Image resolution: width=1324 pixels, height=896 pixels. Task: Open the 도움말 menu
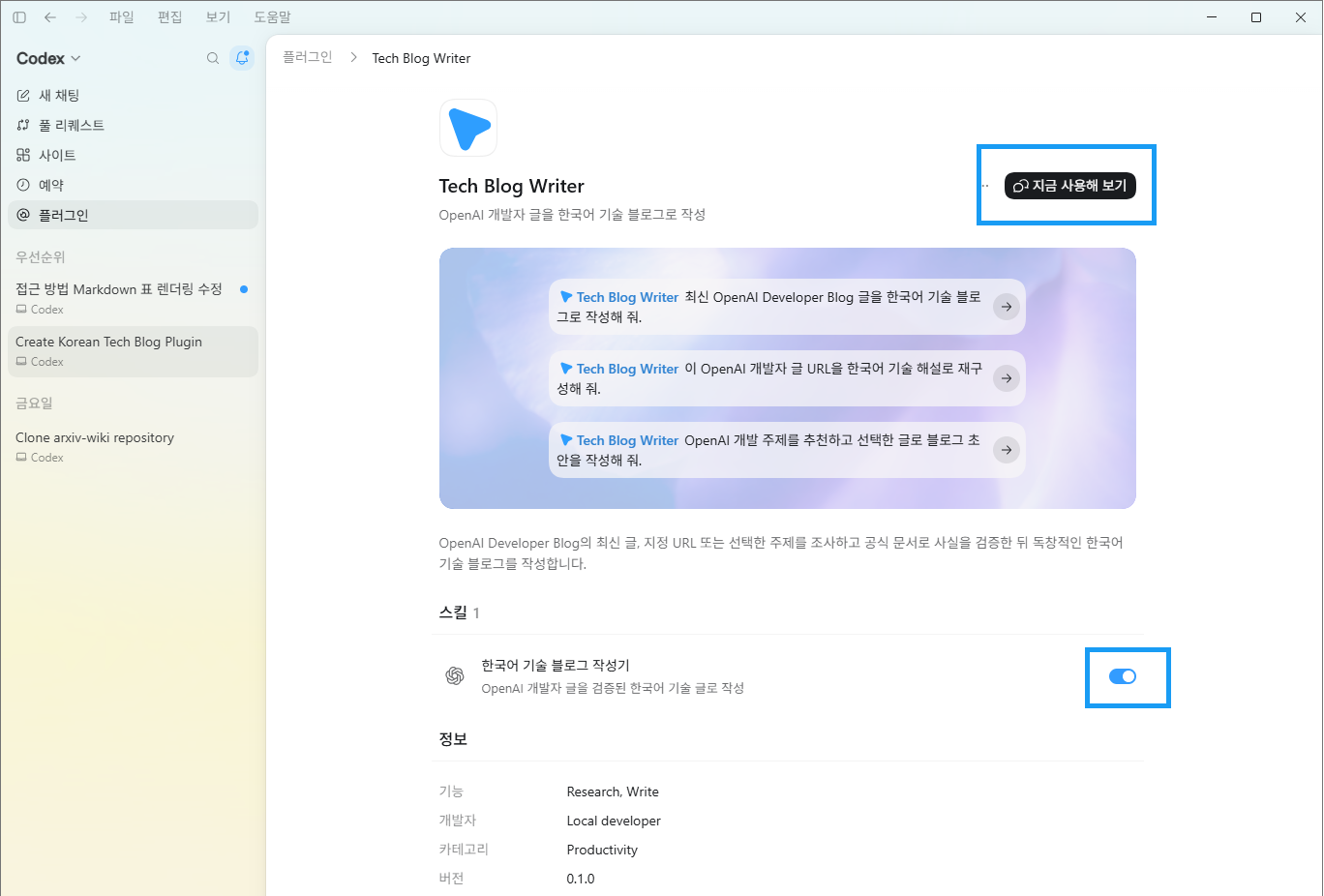point(273,17)
